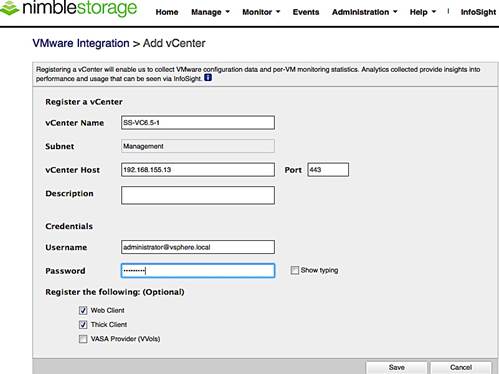Go to the Home menu item

167,12
